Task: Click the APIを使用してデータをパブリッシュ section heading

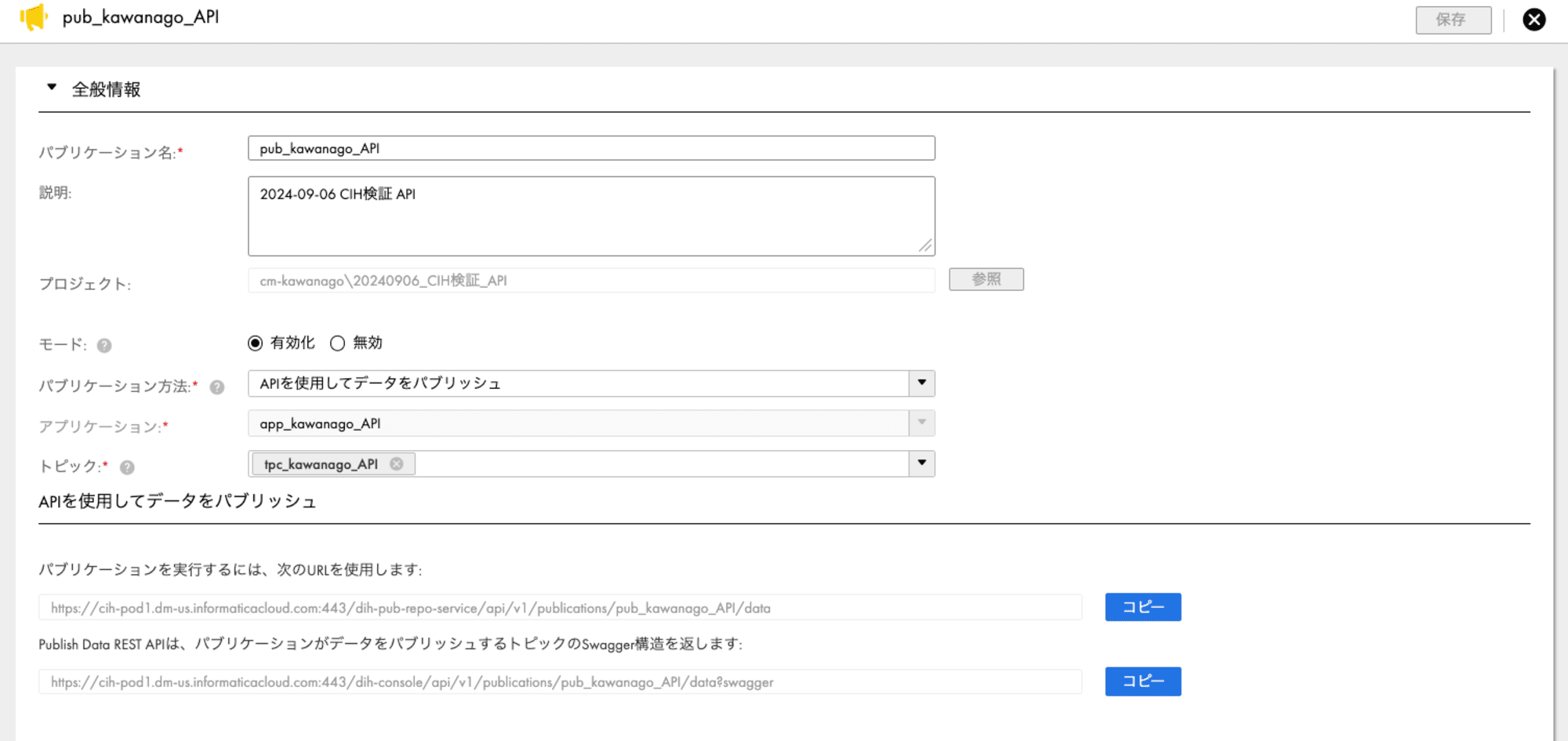Action: tap(177, 502)
